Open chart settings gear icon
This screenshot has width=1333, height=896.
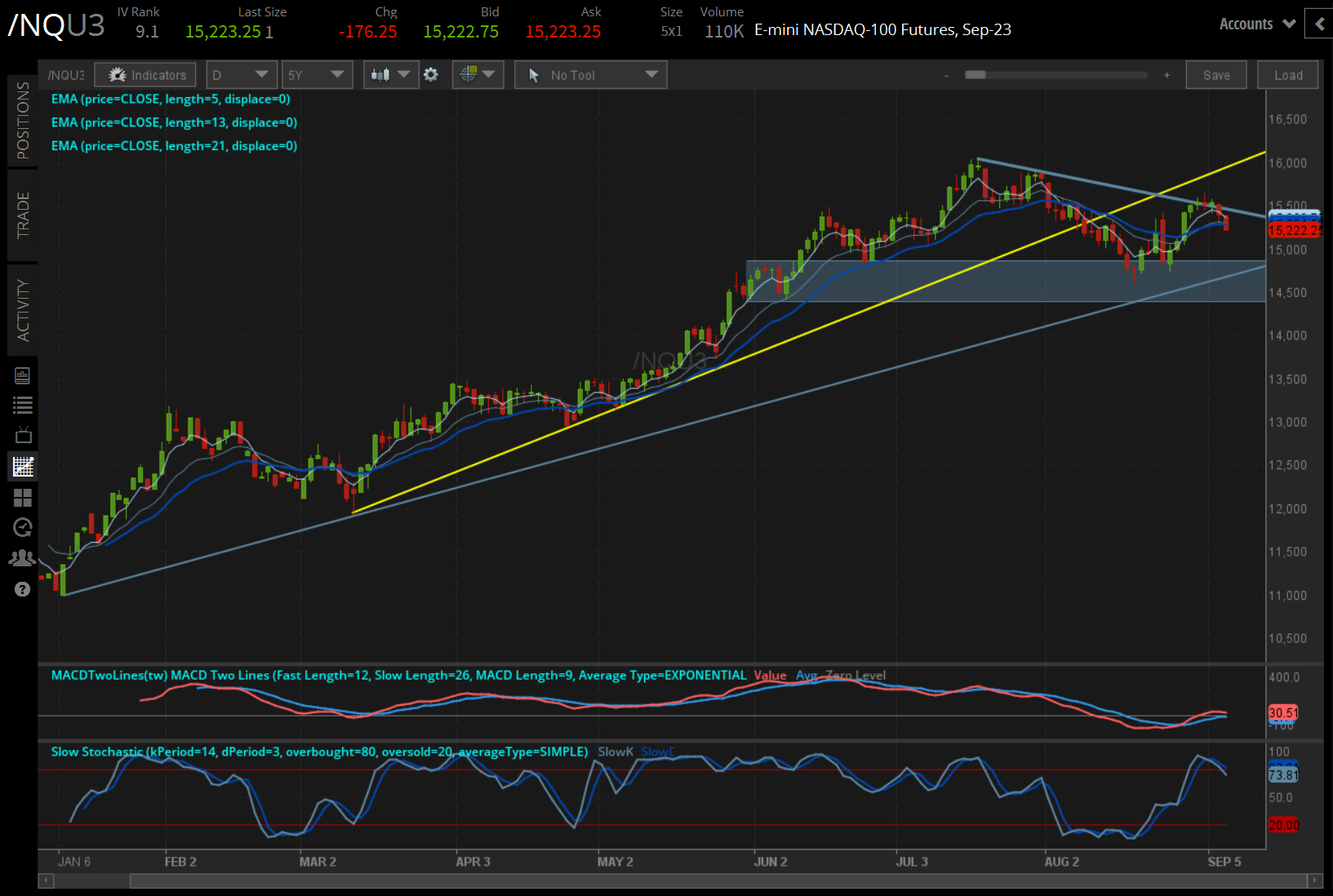point(431,75)
